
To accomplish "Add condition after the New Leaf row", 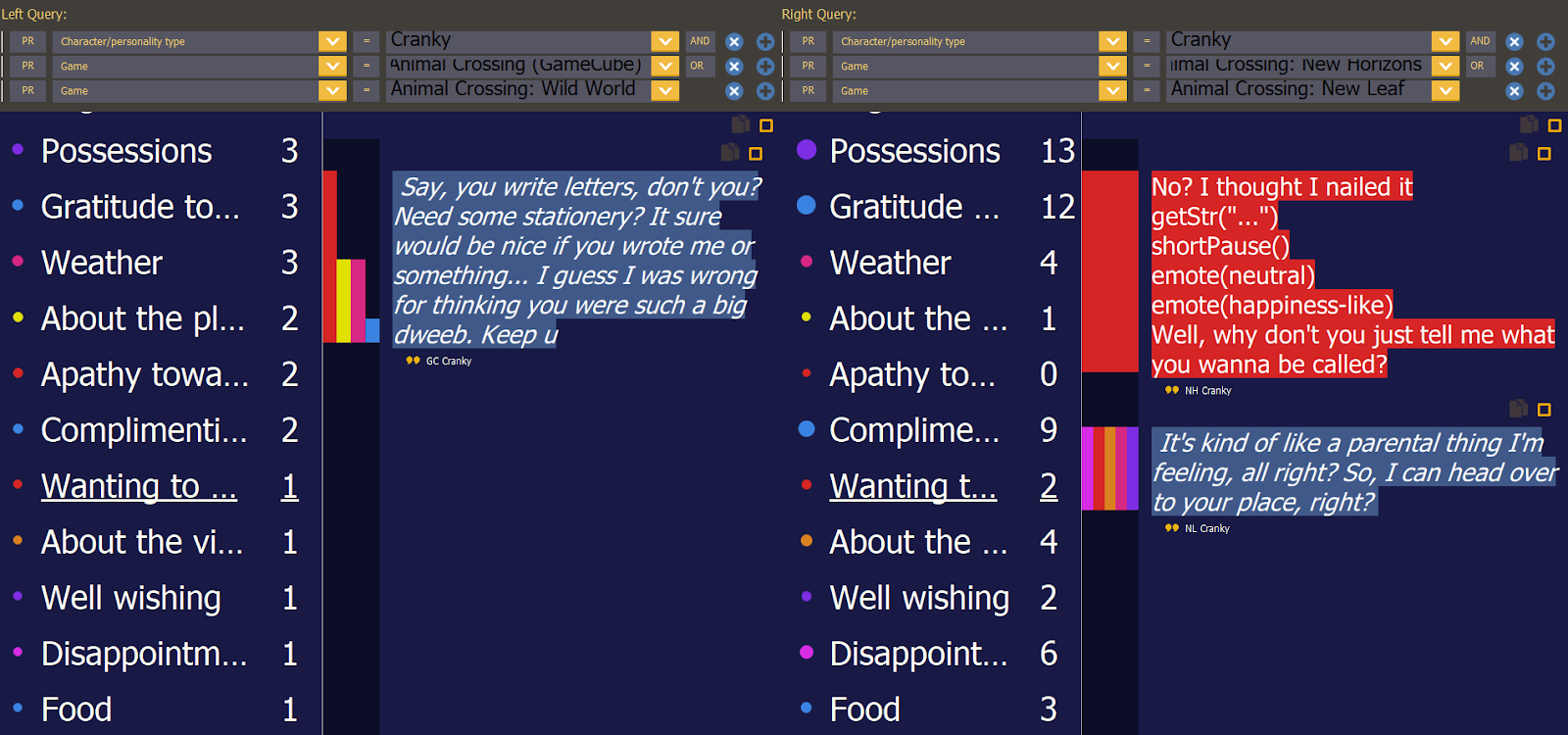I will [x=1545, y=91].
